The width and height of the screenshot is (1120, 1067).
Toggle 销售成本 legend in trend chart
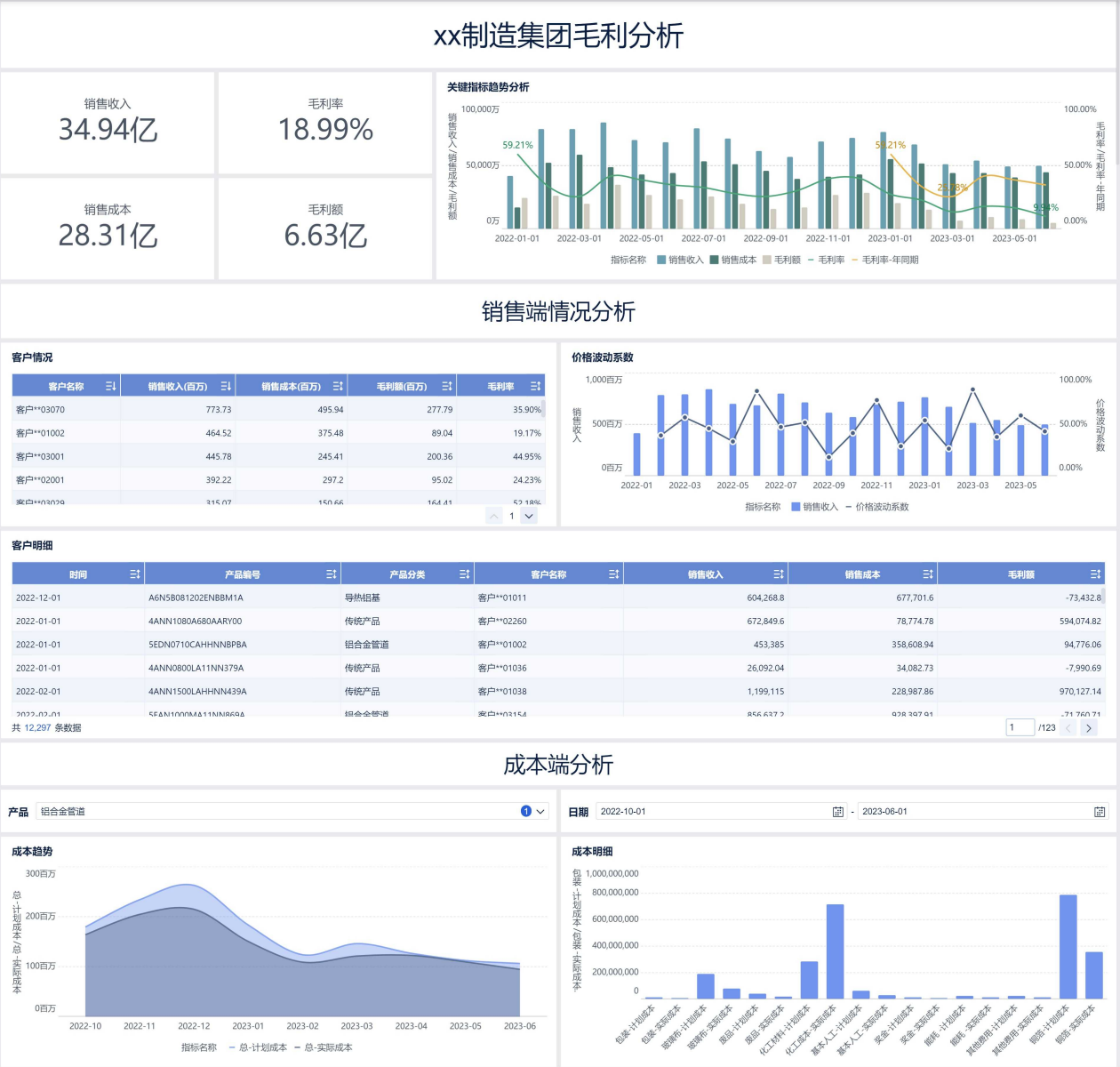[733, 260]
